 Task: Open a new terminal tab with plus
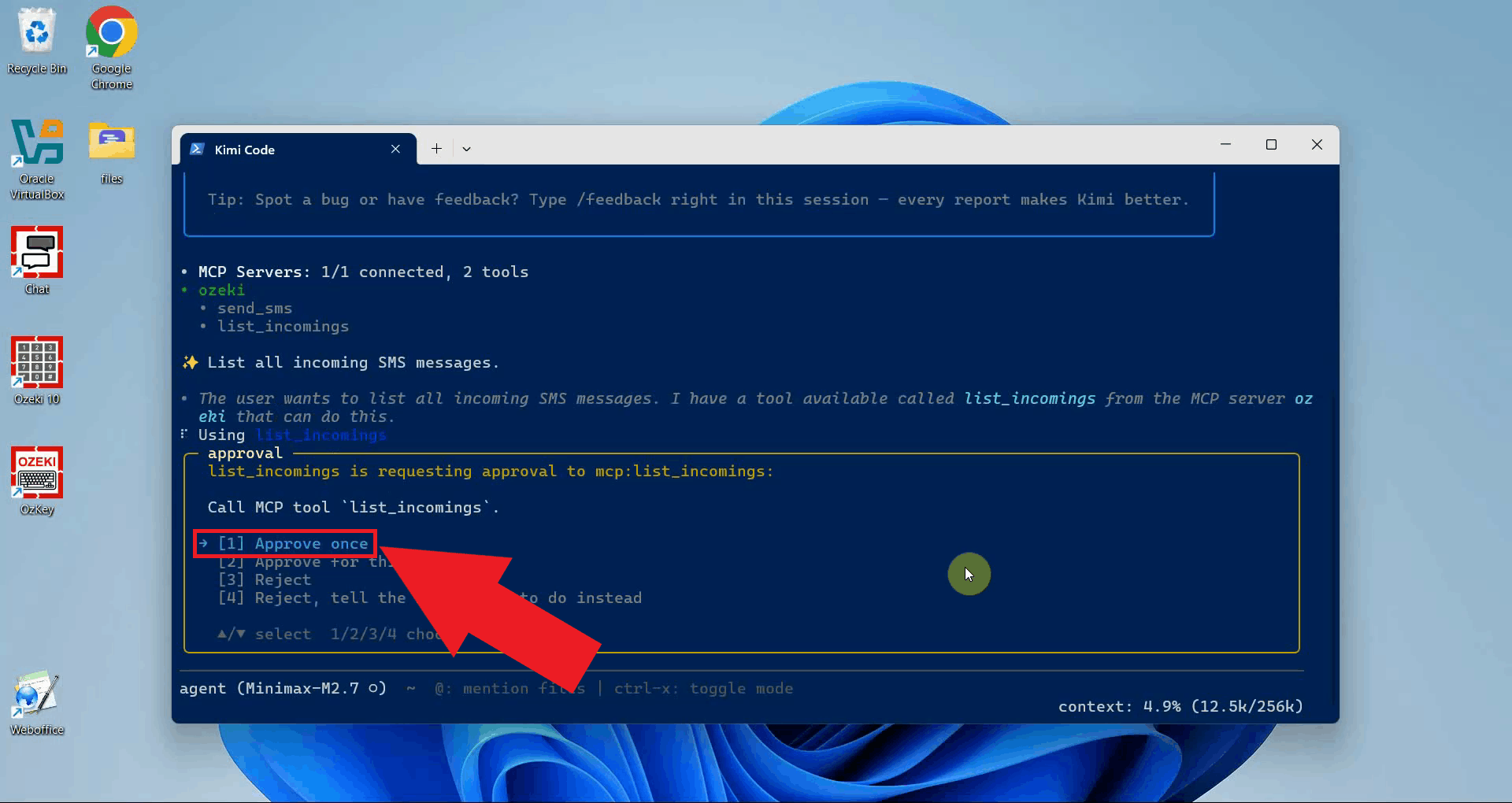point(436,149)
